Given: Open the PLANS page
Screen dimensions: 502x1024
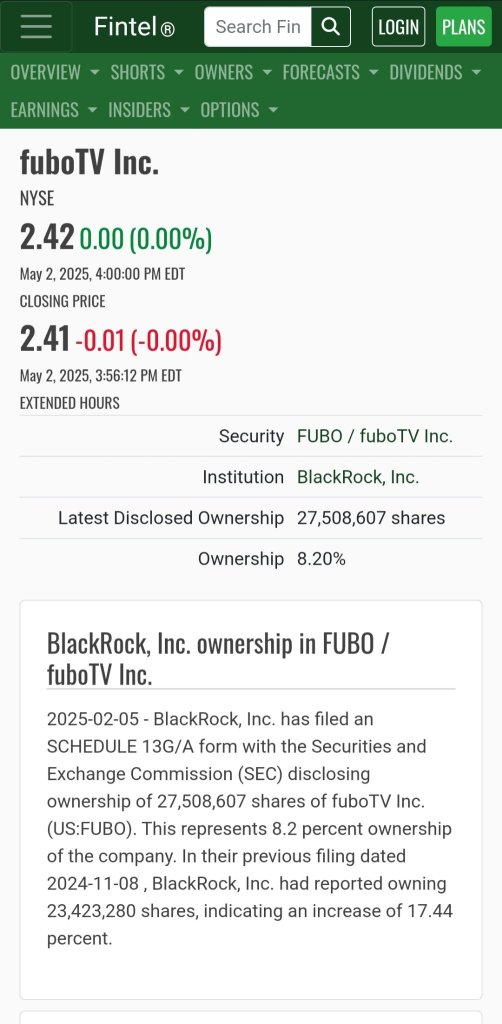Looking at the screenshot, I should [x=463, y=27].
